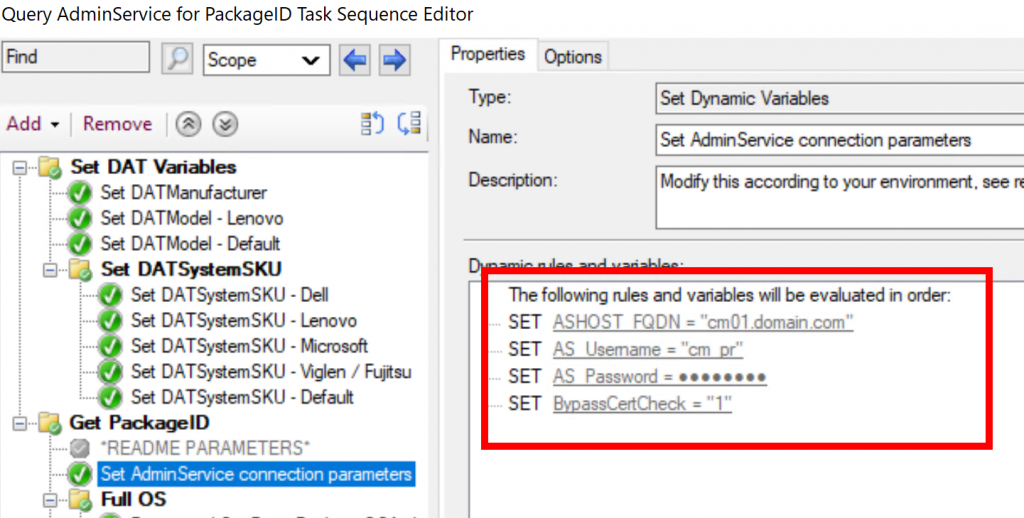Open the AS_Password variable link
Screen dimensions: 1024x518
point(659,377)
